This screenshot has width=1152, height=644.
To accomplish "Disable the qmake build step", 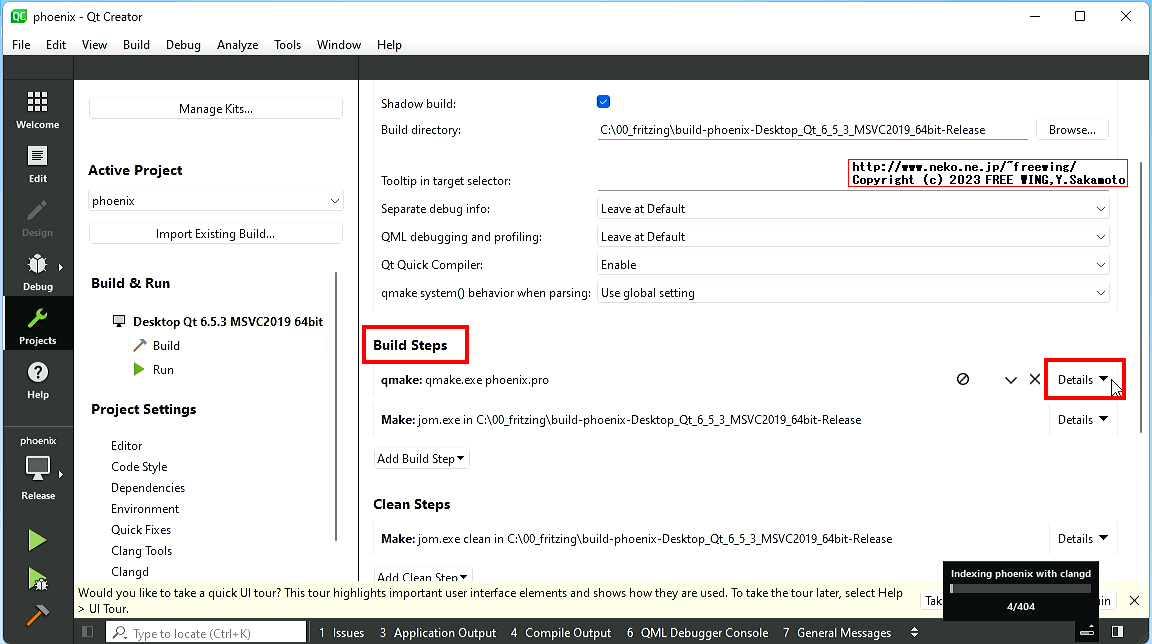I will 963,379.
